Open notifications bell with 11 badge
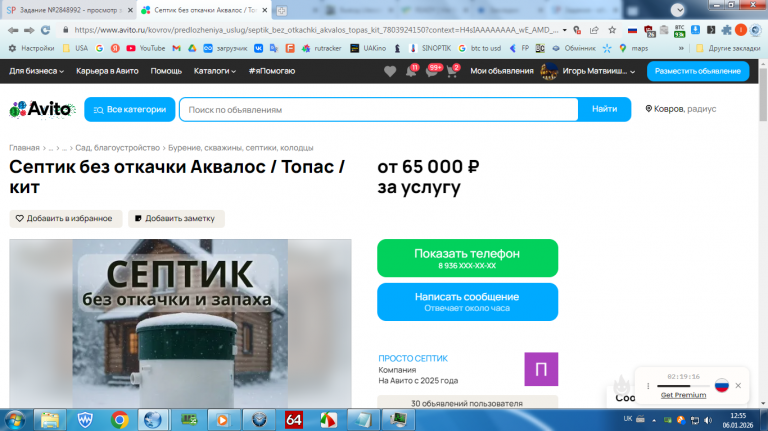The image size is (768, 431). click(411, 71)
